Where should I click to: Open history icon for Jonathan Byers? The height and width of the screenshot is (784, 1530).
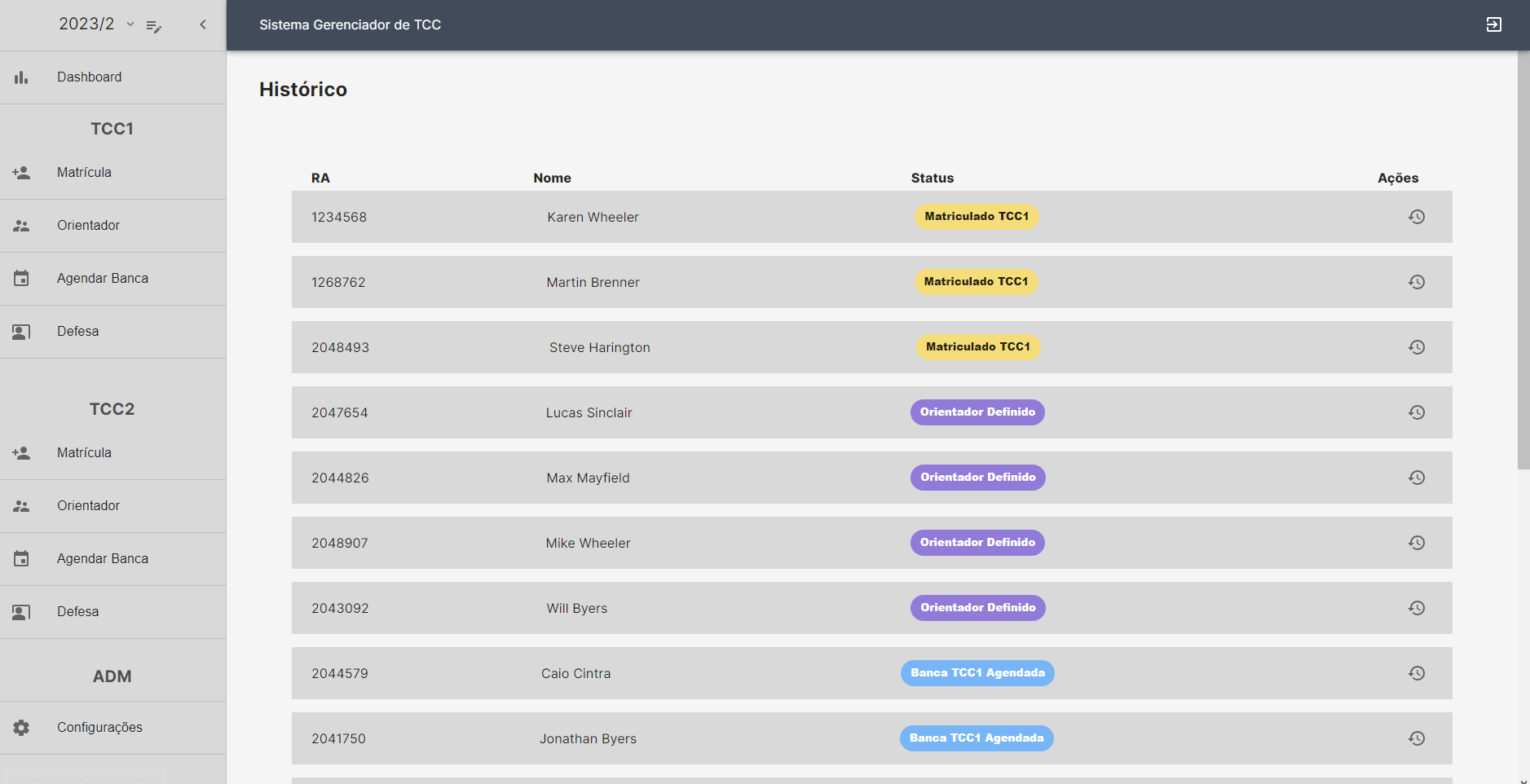click(x=1417, y=738)
